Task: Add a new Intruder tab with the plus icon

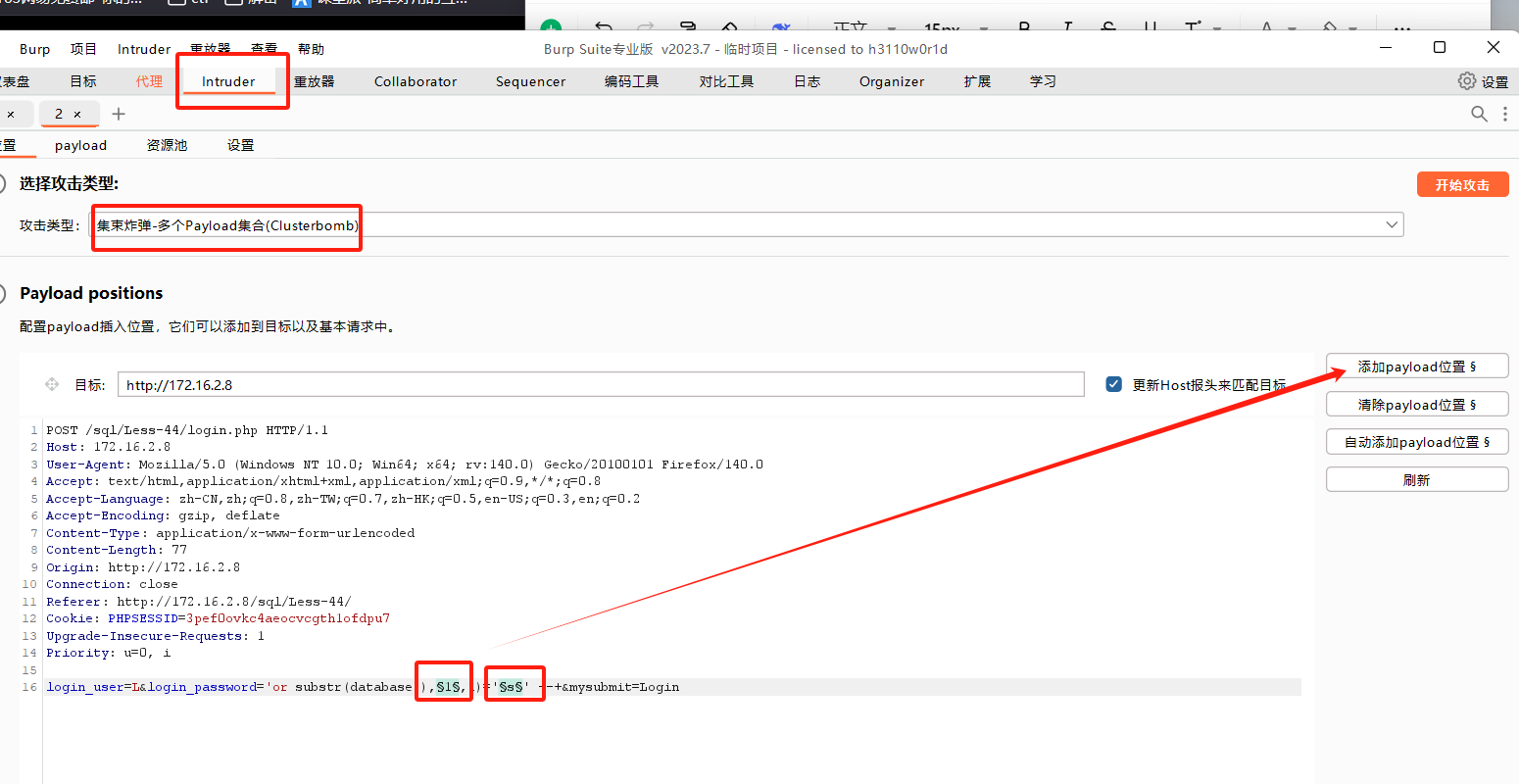Action: point(119,114)
